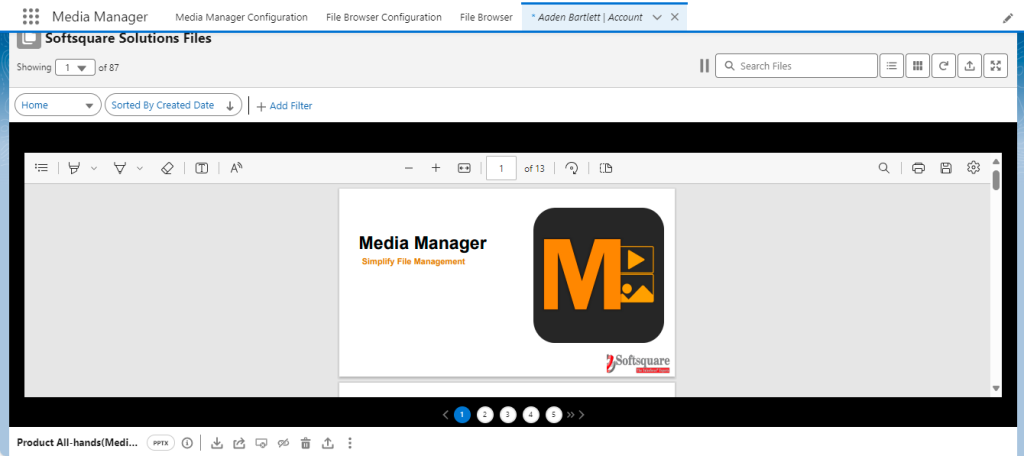Viewport: 1024px width, 456px height.
Task: Switch to list view icon
Action: tap(891, 65)
